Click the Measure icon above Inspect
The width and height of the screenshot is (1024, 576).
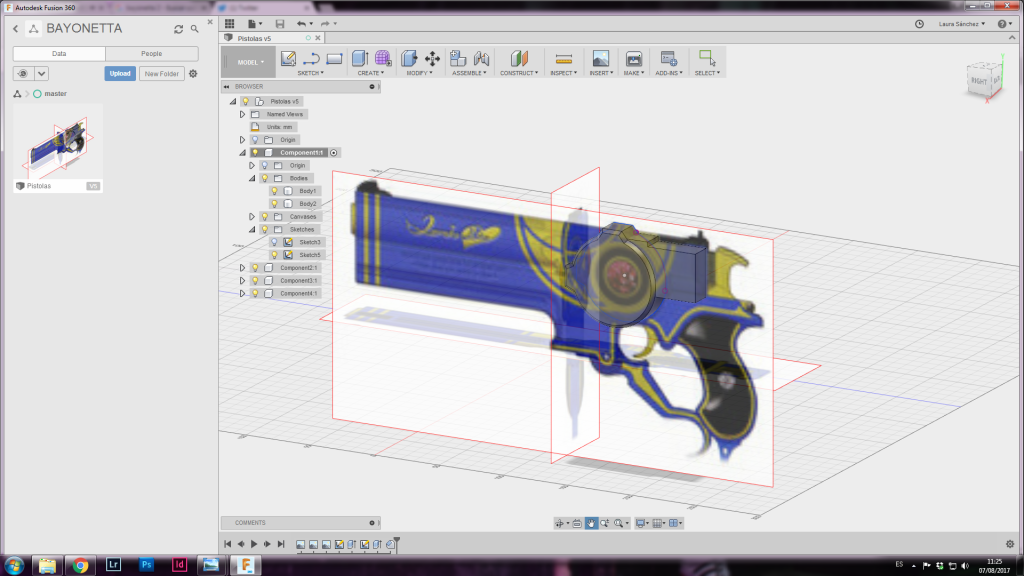point(564,58)
